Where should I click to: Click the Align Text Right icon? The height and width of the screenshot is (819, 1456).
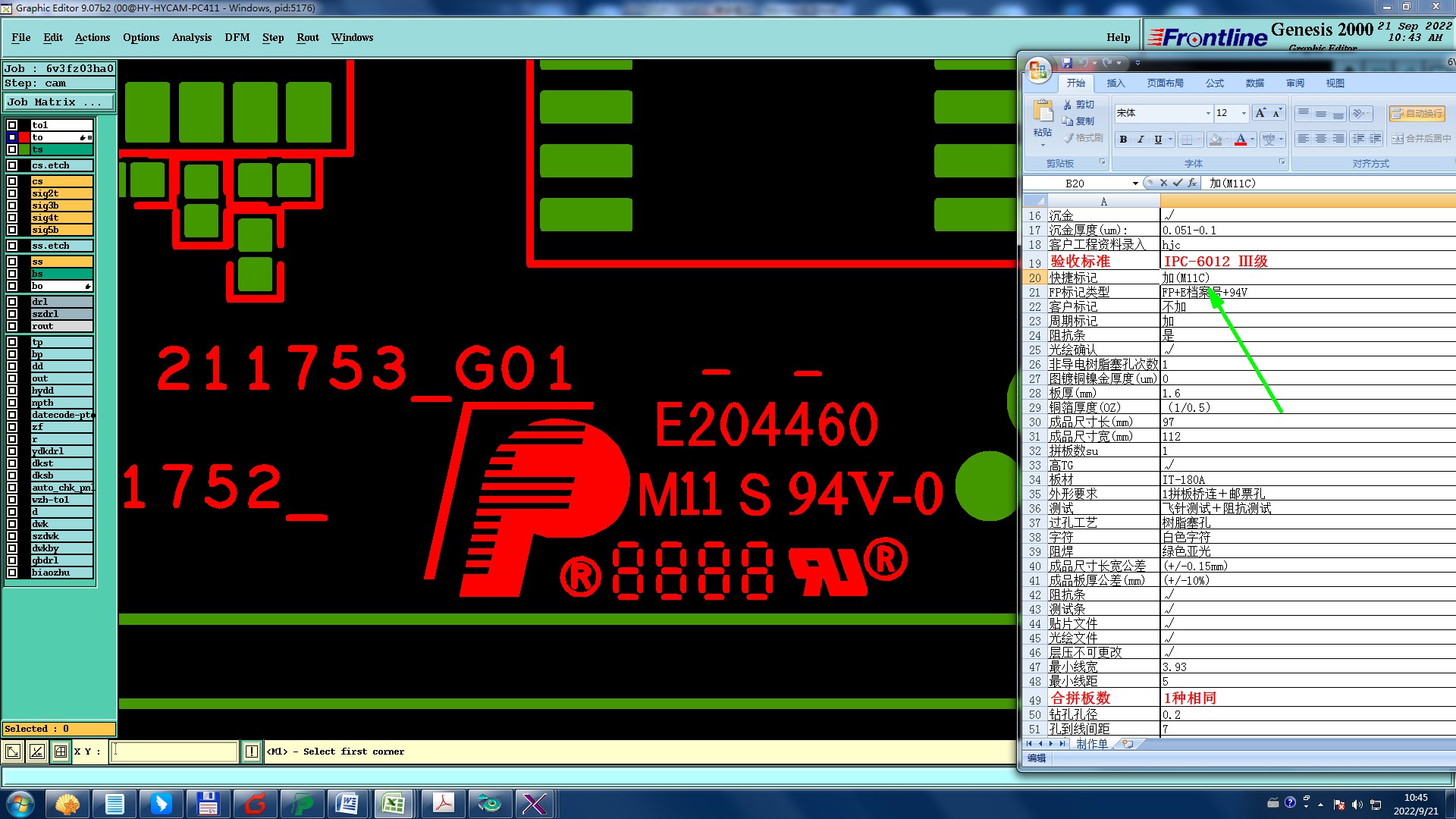tap(1338, 139)
